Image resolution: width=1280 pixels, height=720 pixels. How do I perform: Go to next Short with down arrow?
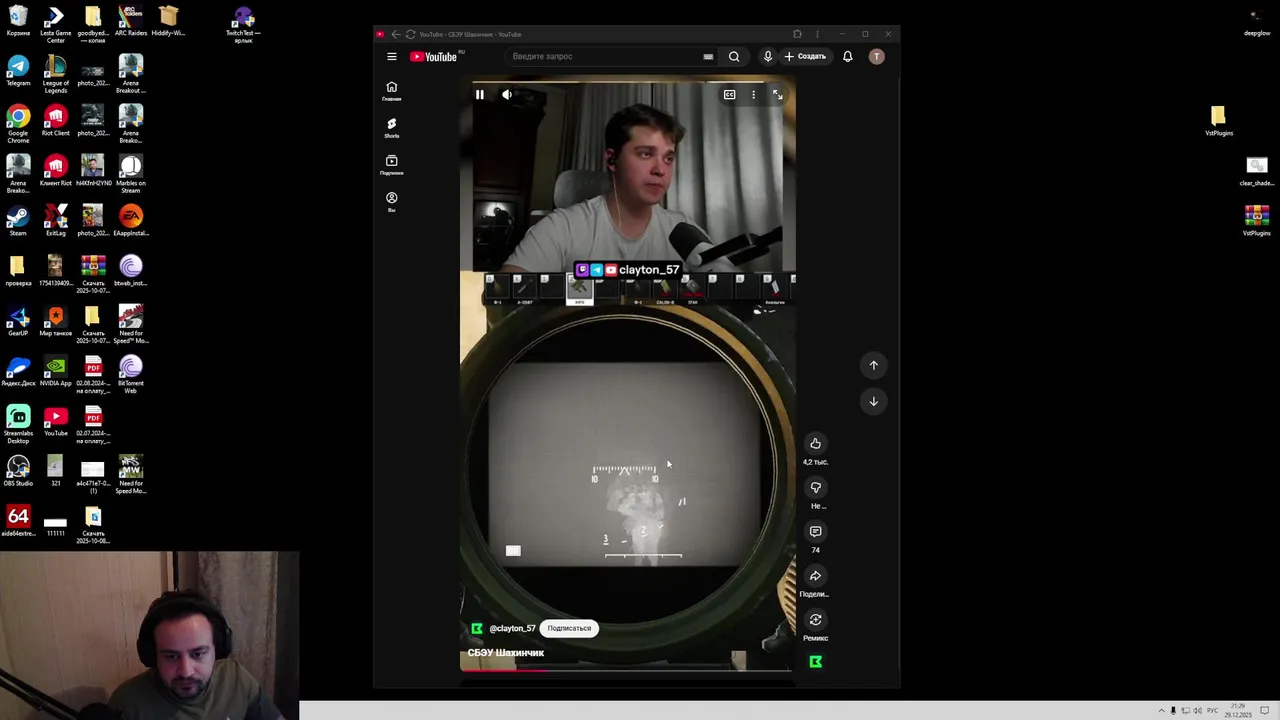[x=873, y=402]
